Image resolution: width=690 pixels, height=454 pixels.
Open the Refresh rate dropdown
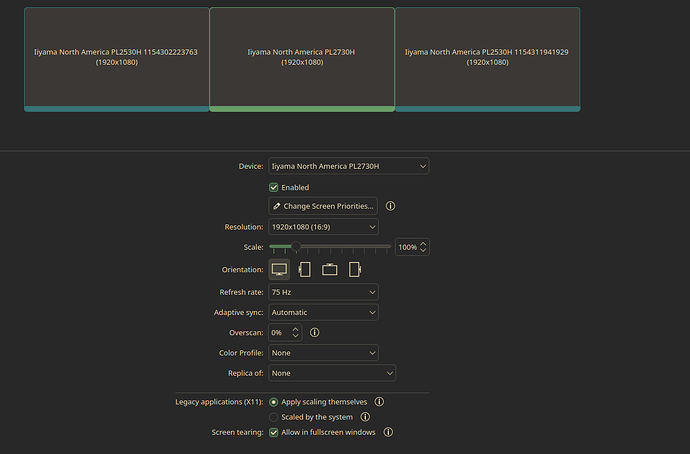(x=323, y=292)
